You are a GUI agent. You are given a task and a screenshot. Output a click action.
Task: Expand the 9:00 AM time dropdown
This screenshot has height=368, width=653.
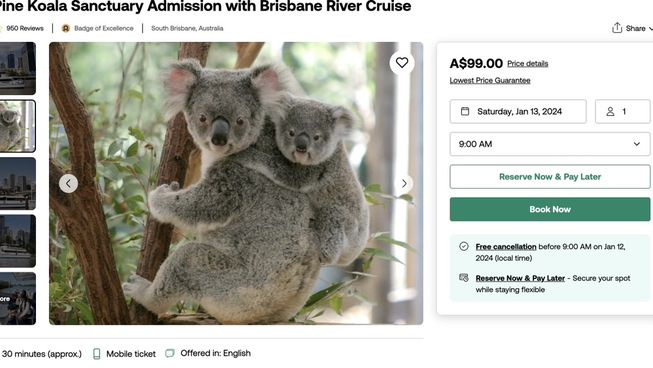(x=550, y=144)
